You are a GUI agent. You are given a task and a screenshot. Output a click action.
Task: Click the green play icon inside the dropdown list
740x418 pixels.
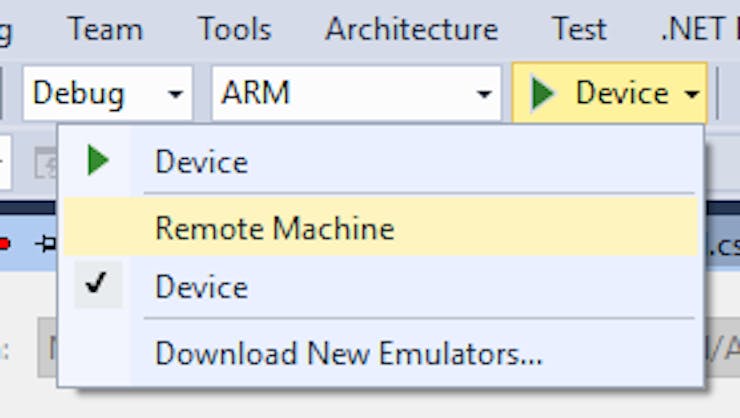point(98,160)
